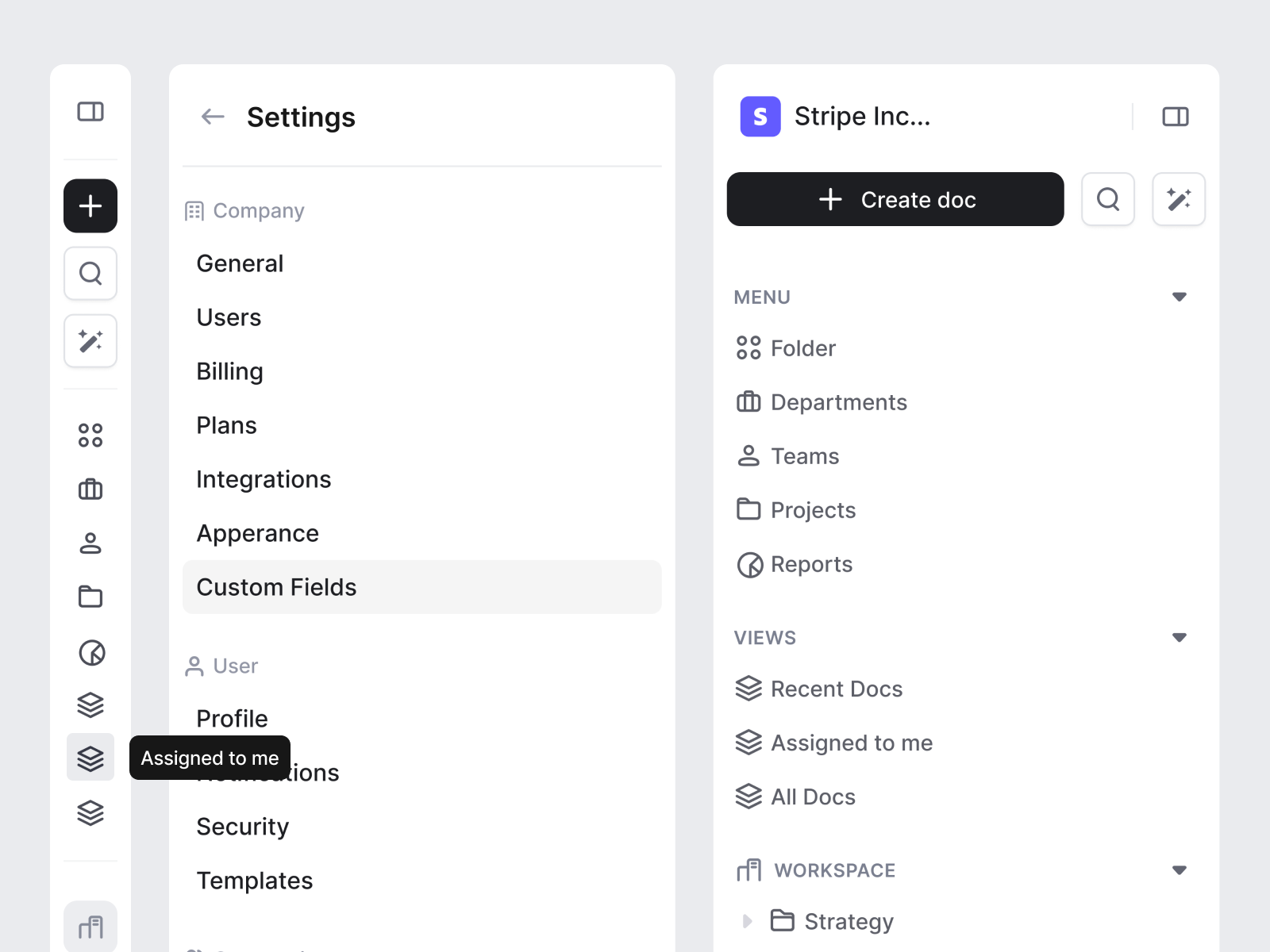Open Reports pie chart icon in narrow sidebar
Viewport: 1270px width, 952px height.
tap(90, 652)
